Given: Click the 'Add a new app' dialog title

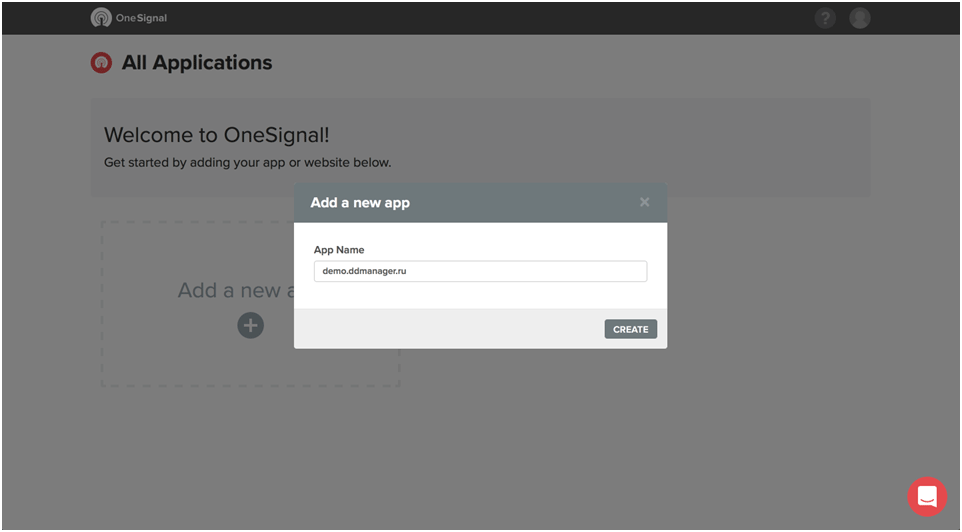Looking at the screenshot, I should [x=360, y=202].
